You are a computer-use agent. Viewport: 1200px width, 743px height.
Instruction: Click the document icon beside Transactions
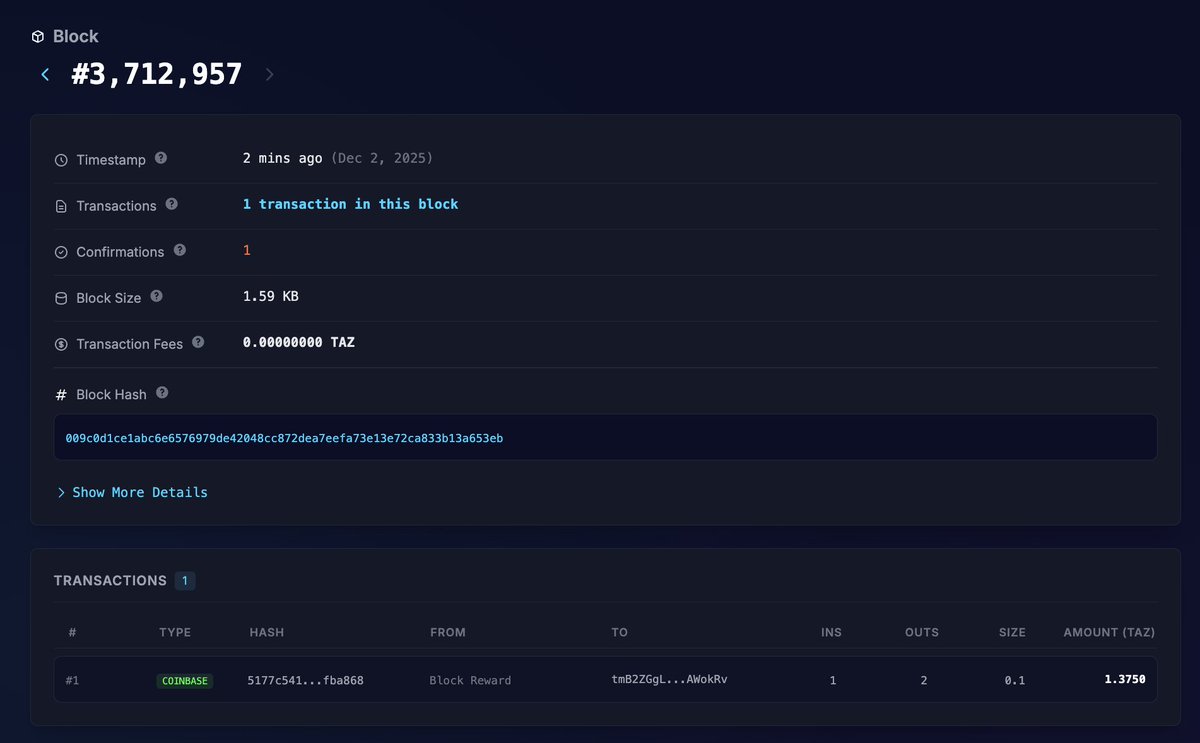point(61,206)
